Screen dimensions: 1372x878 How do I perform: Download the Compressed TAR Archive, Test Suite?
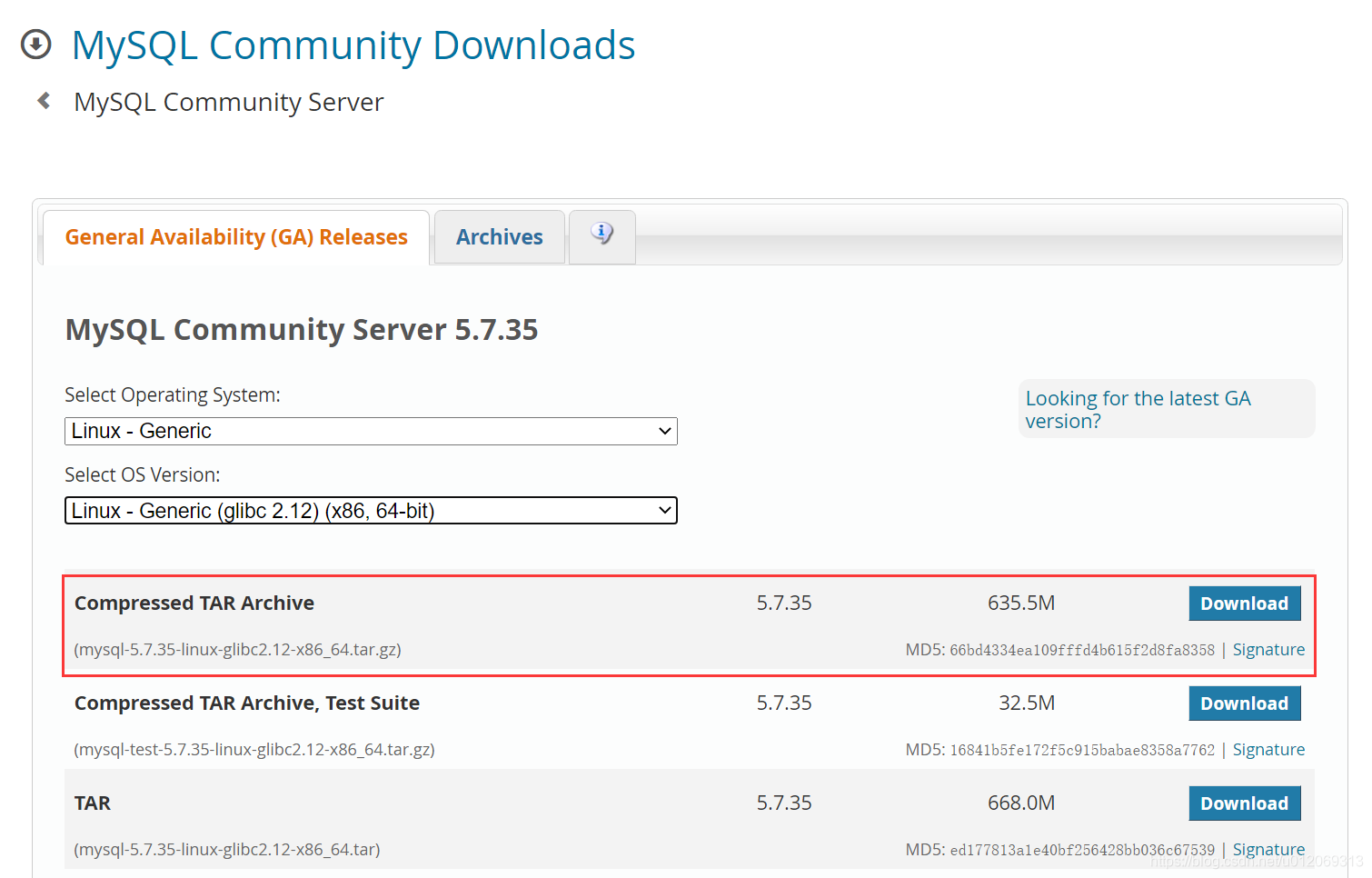point(1245,703)
